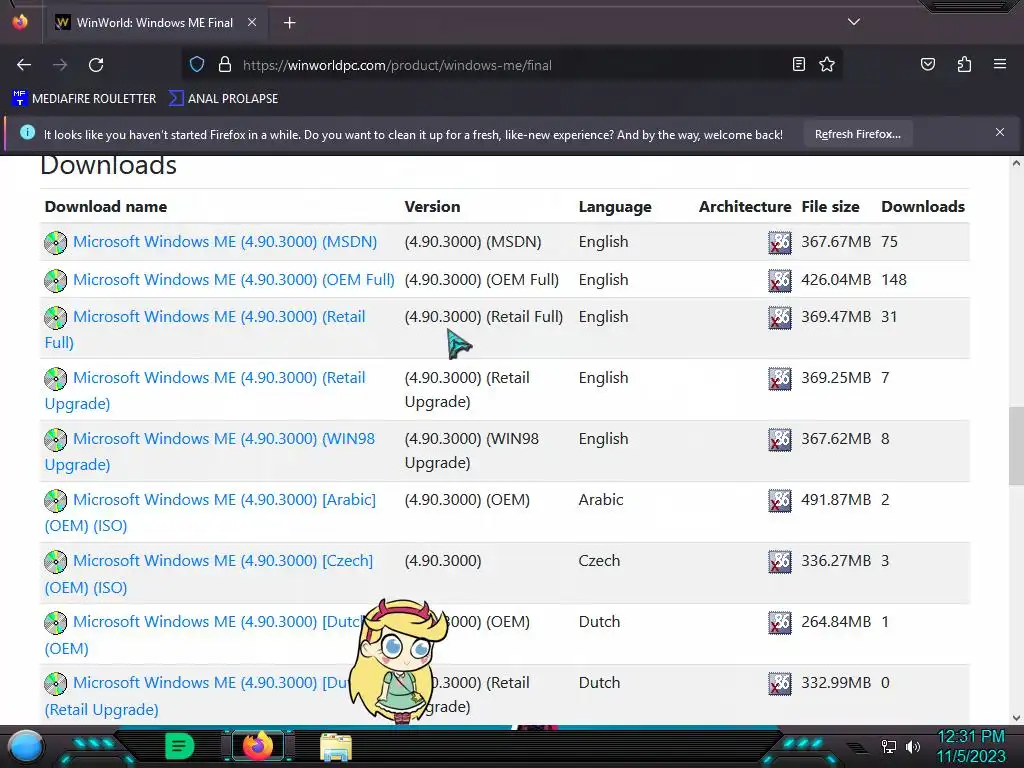
Task: Open Firefox hamburger application menu
Action: click(1000, 64)
